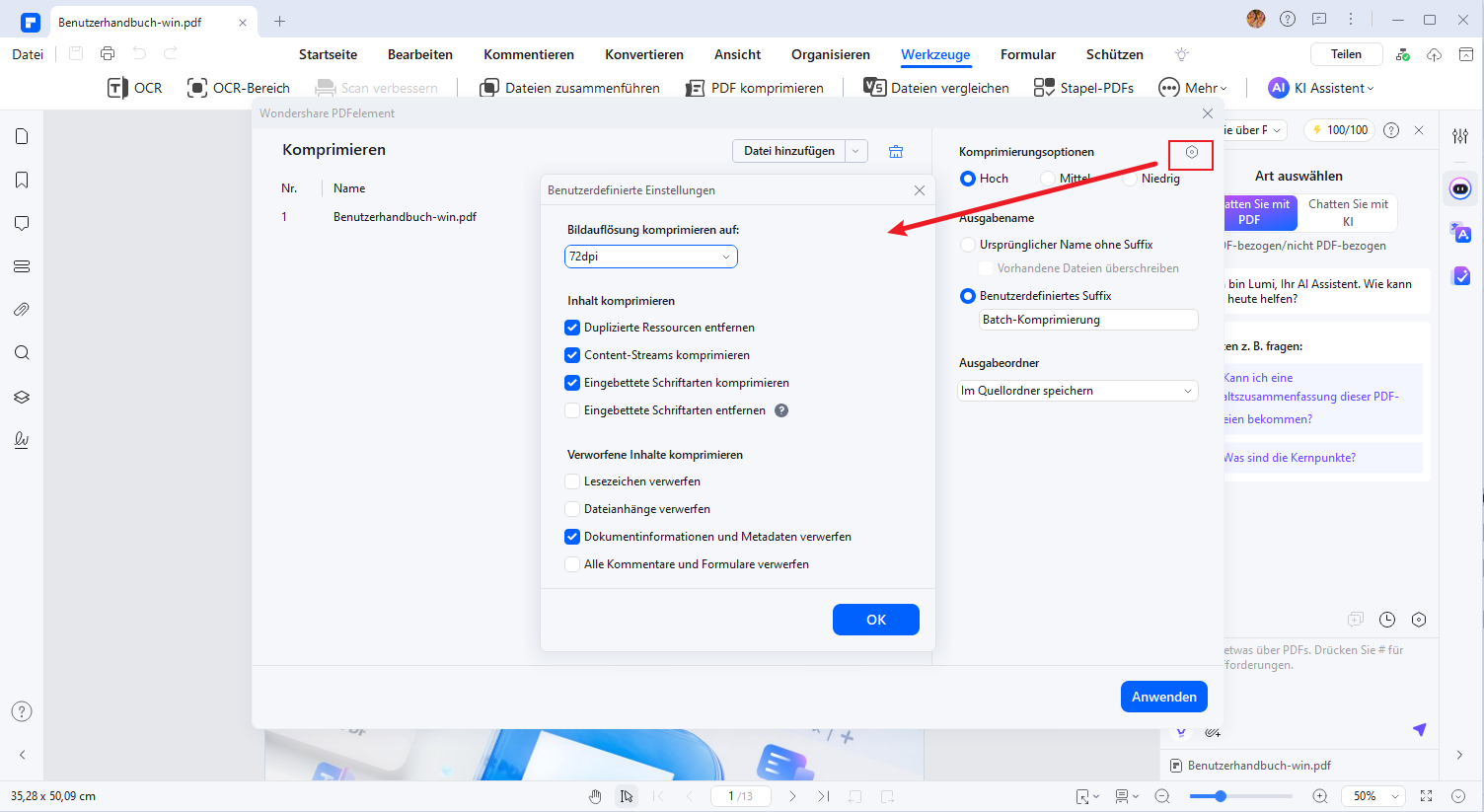Check Alle Kommentare und Formulare verwerfen

pyautogui.click(x=572, y=564)
